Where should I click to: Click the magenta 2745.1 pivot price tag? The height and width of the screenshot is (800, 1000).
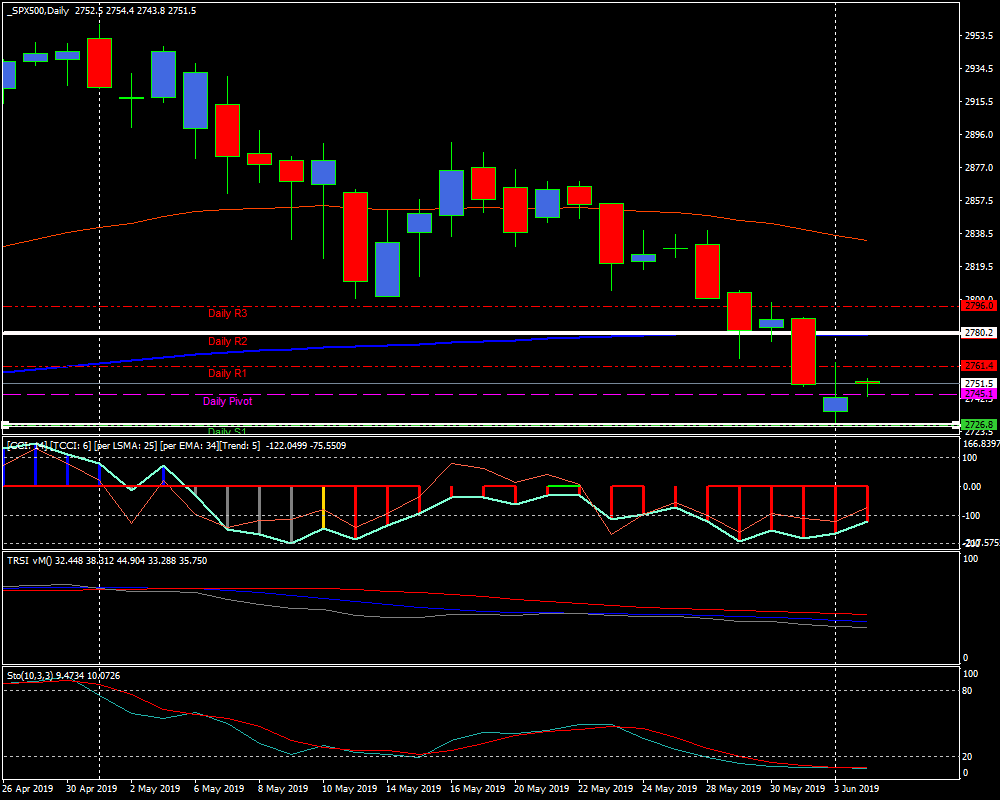click(978, 395)
